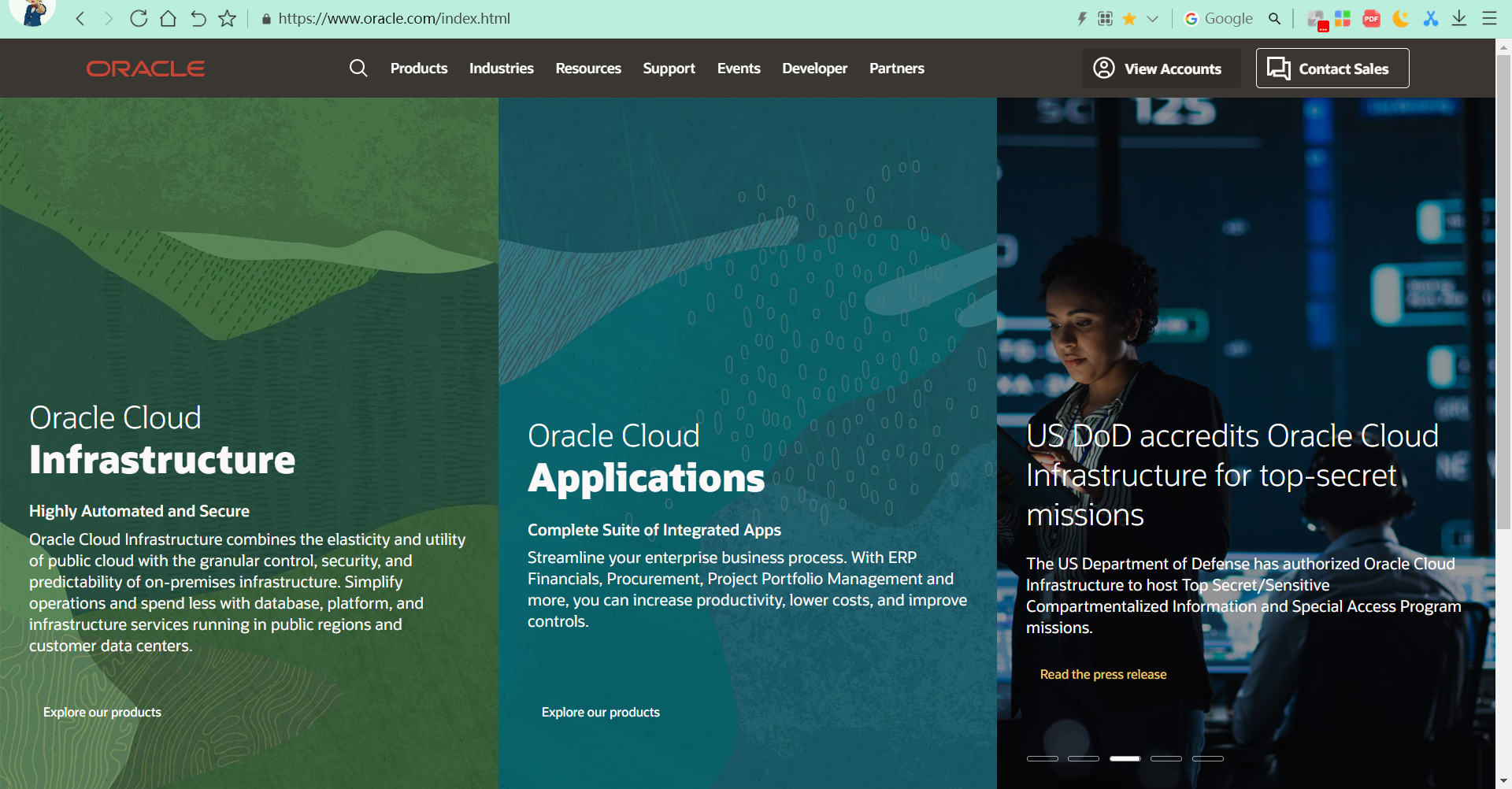
Task: Open the Oracle site search icon
Action: click(x=358, y=68)
